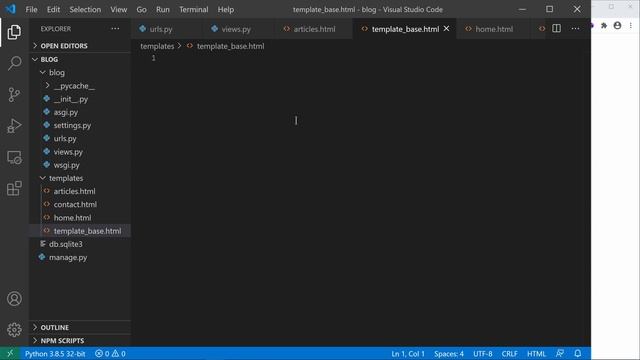Switch to the articles.html editor tab
The height and width of the screenshot is (360, 640).
click(x=314, y=29)
